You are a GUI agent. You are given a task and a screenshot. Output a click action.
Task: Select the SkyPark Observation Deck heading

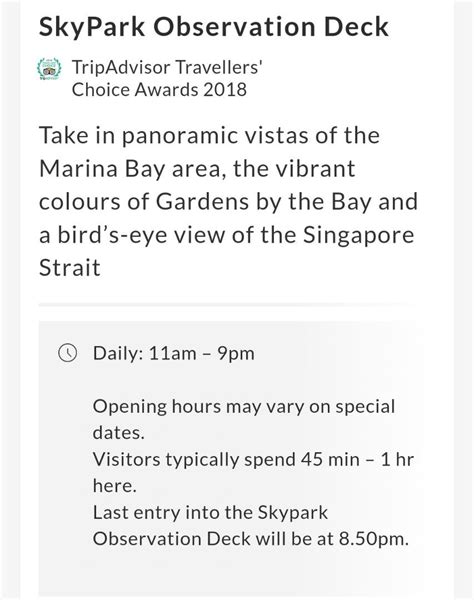tap(213, 27)
